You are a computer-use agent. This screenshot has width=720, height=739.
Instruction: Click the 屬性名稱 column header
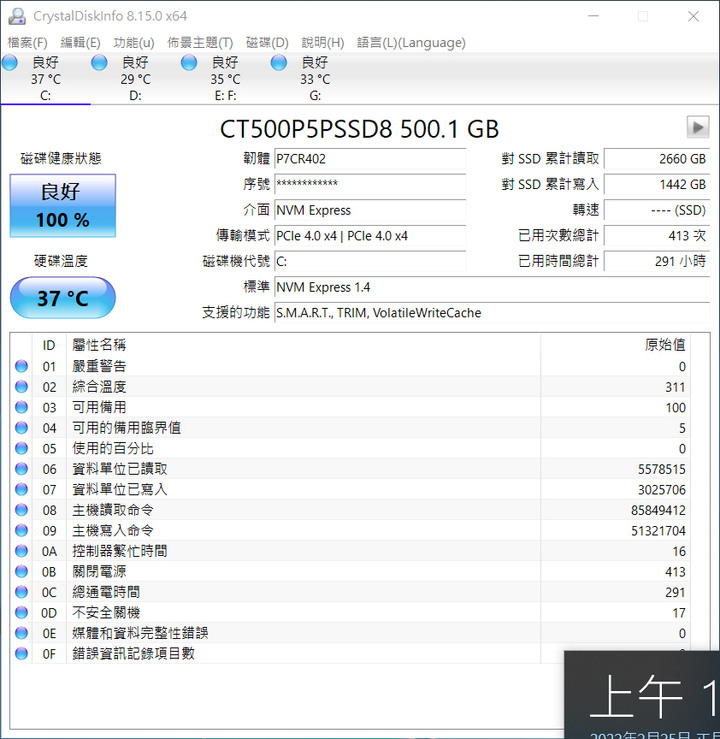[x=303, y=345]
